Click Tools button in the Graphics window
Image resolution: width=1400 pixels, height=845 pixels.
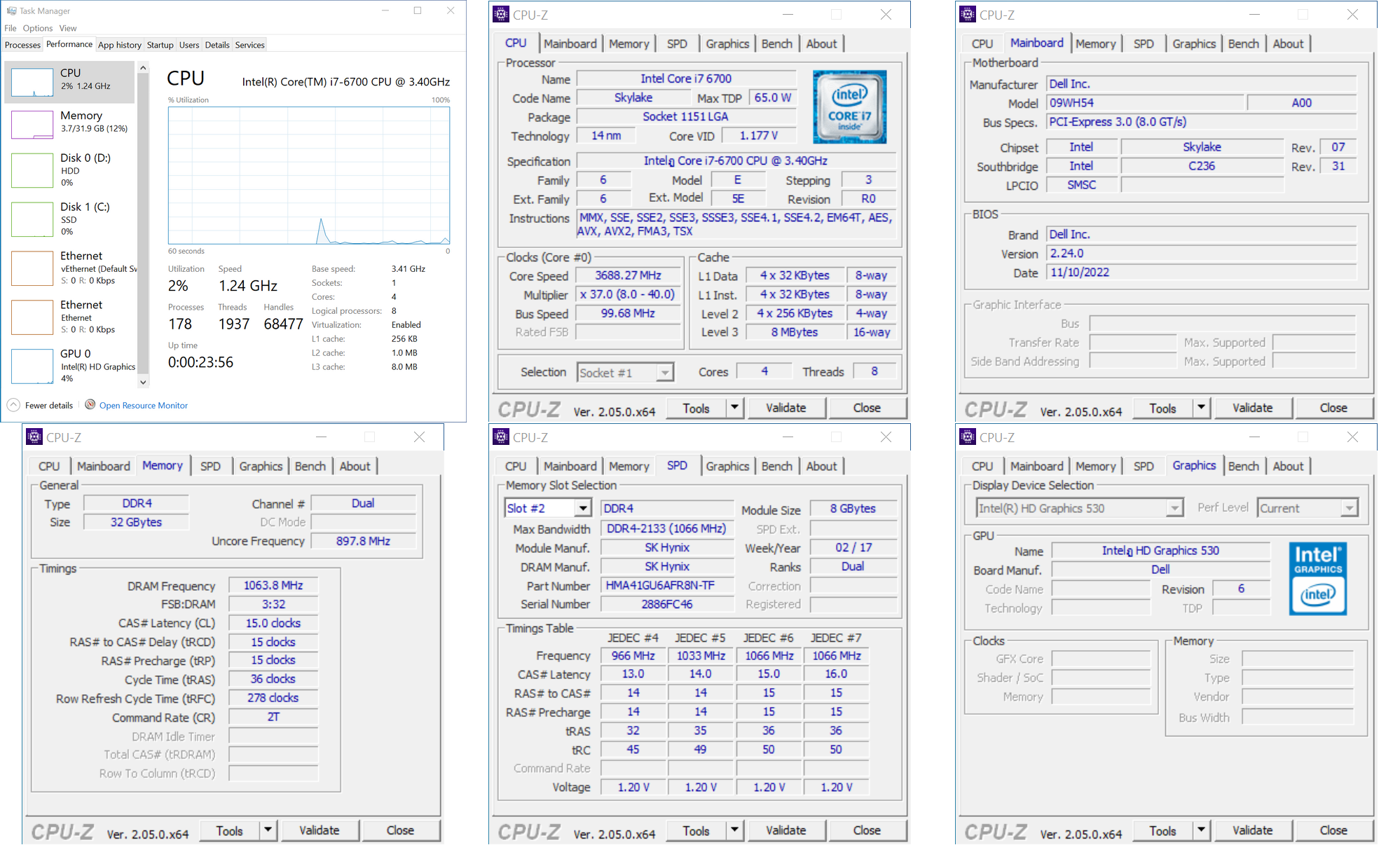click(1163, 830)
